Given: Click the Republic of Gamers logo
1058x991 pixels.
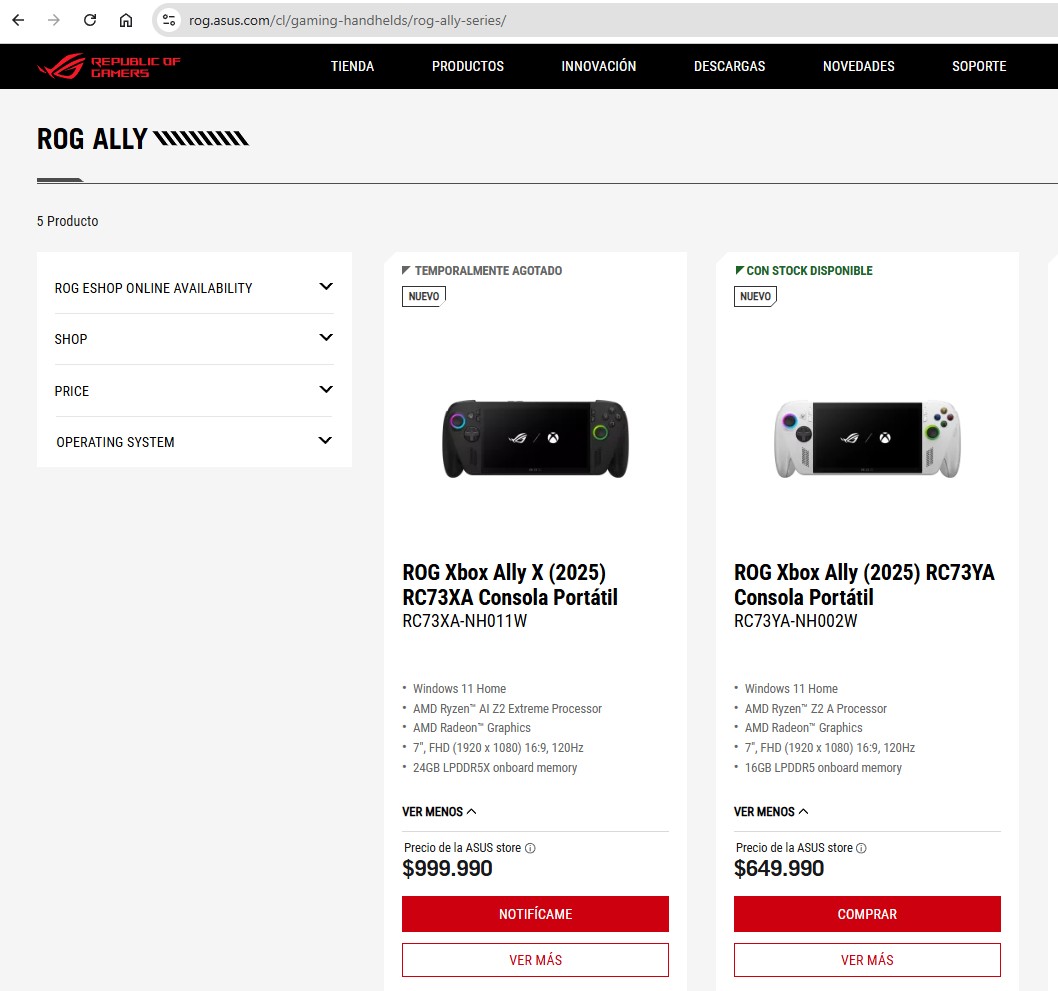Looking at the screenshot, I should click(109, 67).
